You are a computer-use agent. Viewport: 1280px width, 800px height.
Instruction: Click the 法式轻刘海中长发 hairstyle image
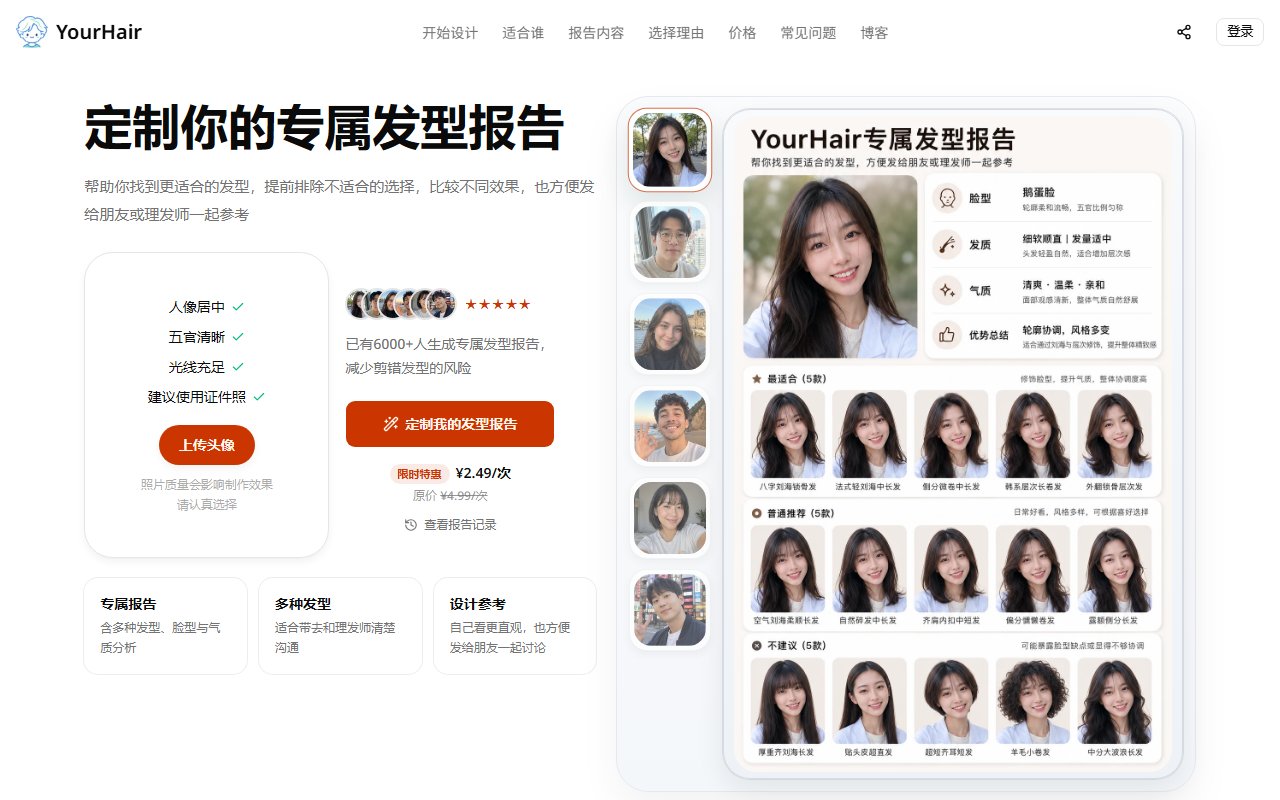[870, 434]
